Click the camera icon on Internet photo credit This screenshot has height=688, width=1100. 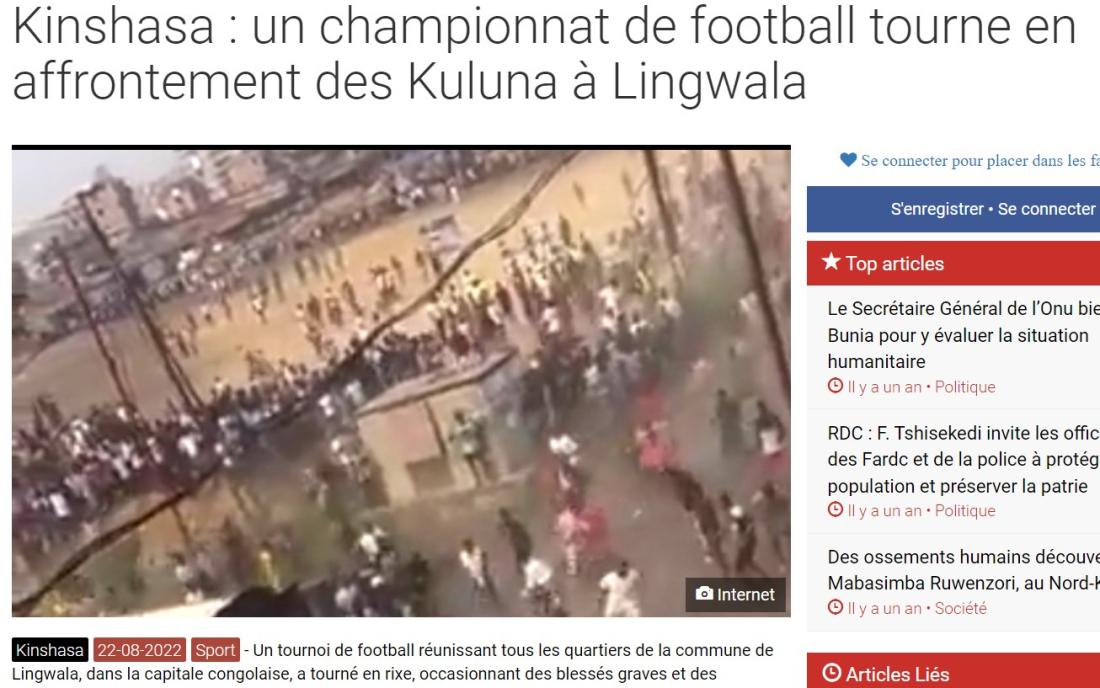point(704,594)
